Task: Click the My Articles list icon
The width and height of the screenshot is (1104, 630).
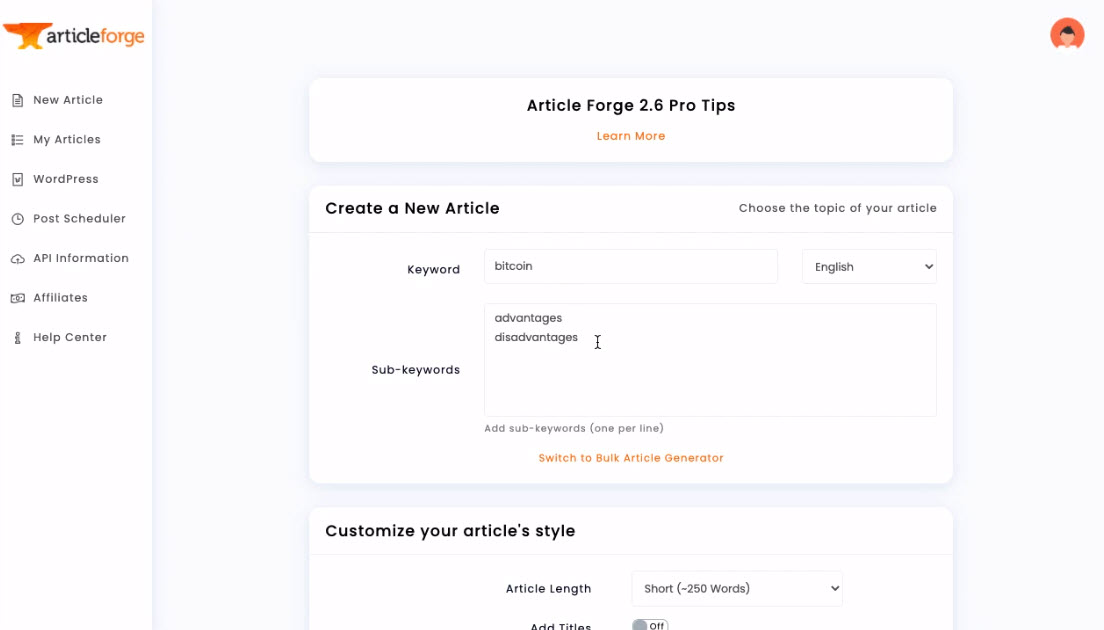Action: coord(17,140)
